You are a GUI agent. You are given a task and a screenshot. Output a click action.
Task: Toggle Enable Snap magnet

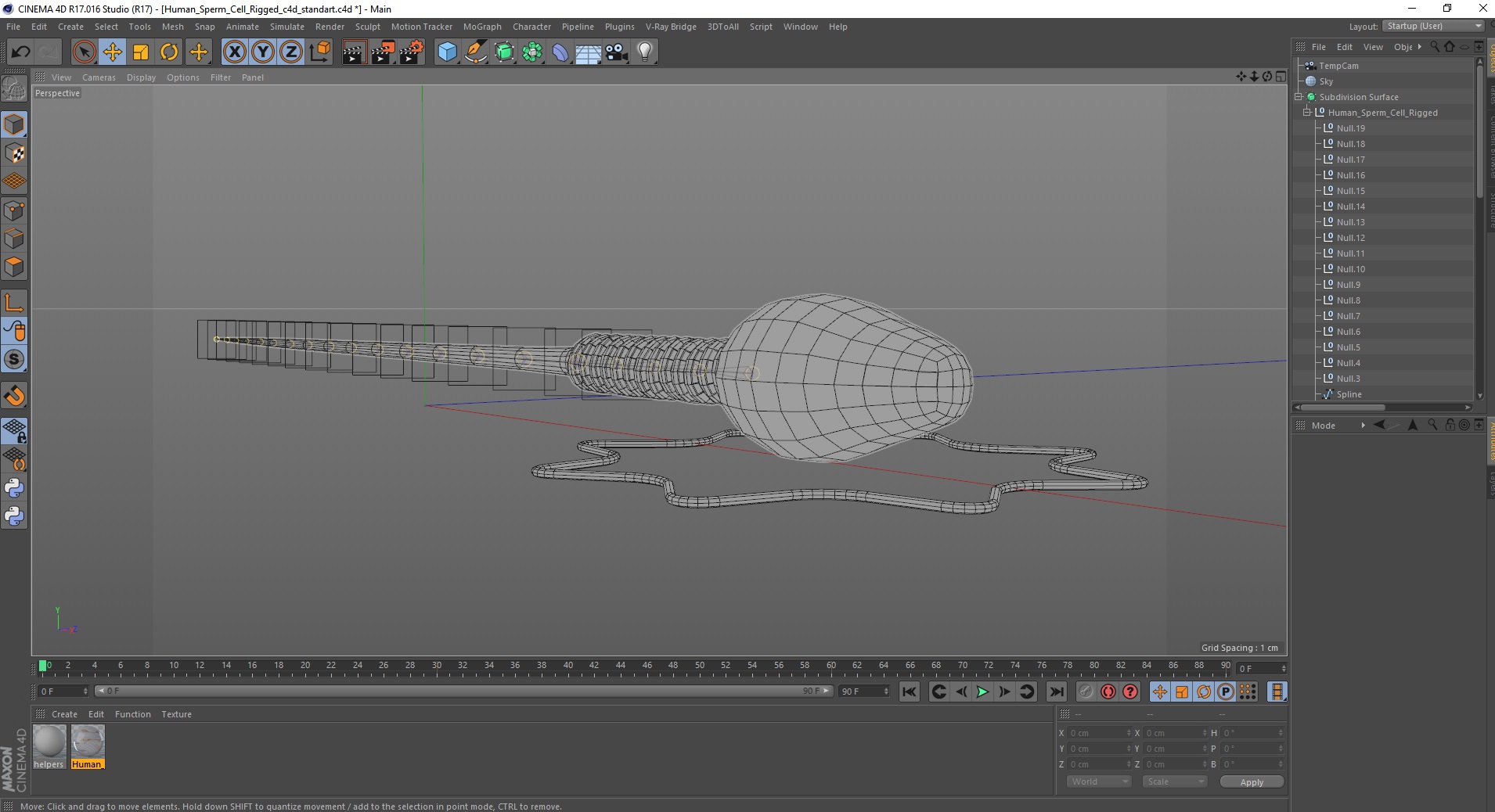pyautogui.click(x=14, y=396)
